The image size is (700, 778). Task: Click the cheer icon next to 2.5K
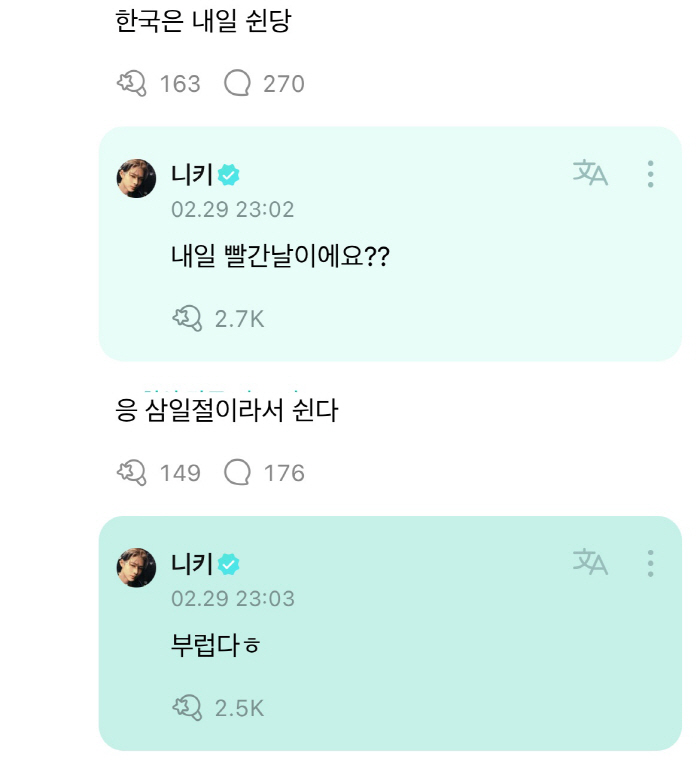(x=187, y=707)
